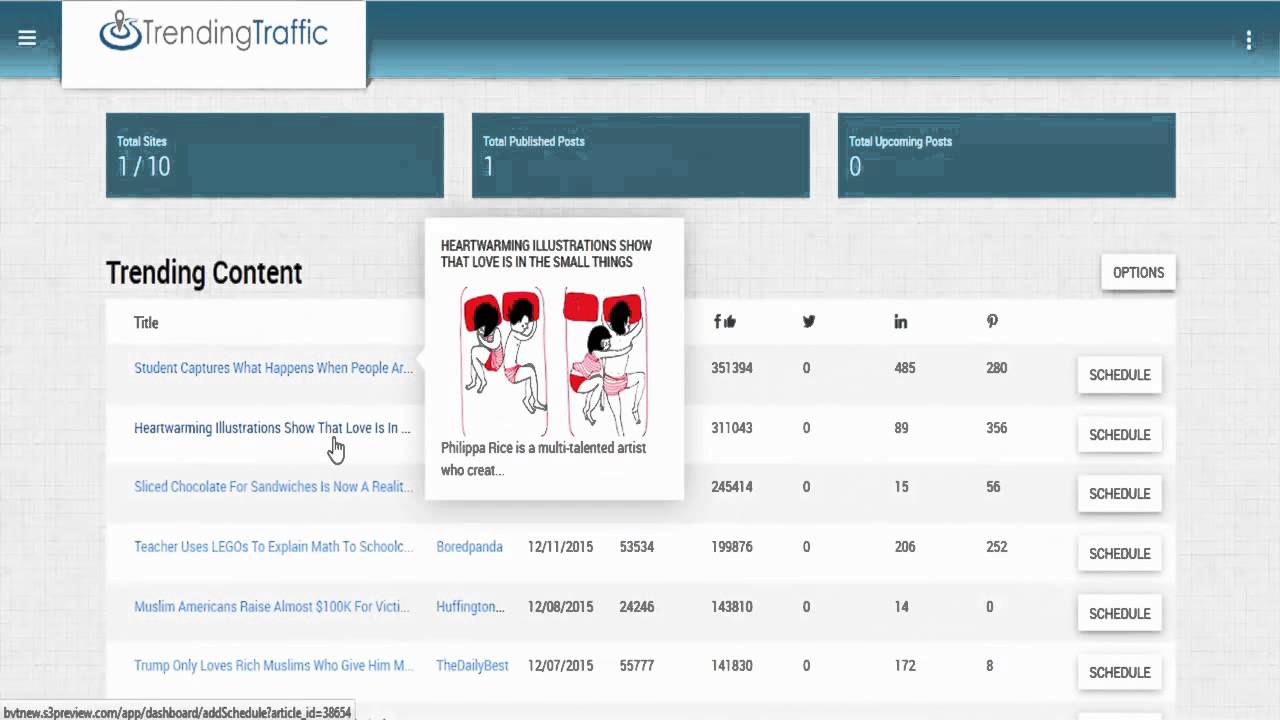Schedule the Heartwarming Illustrations article
The image size is (1280, 720).
pos(1119,435)
